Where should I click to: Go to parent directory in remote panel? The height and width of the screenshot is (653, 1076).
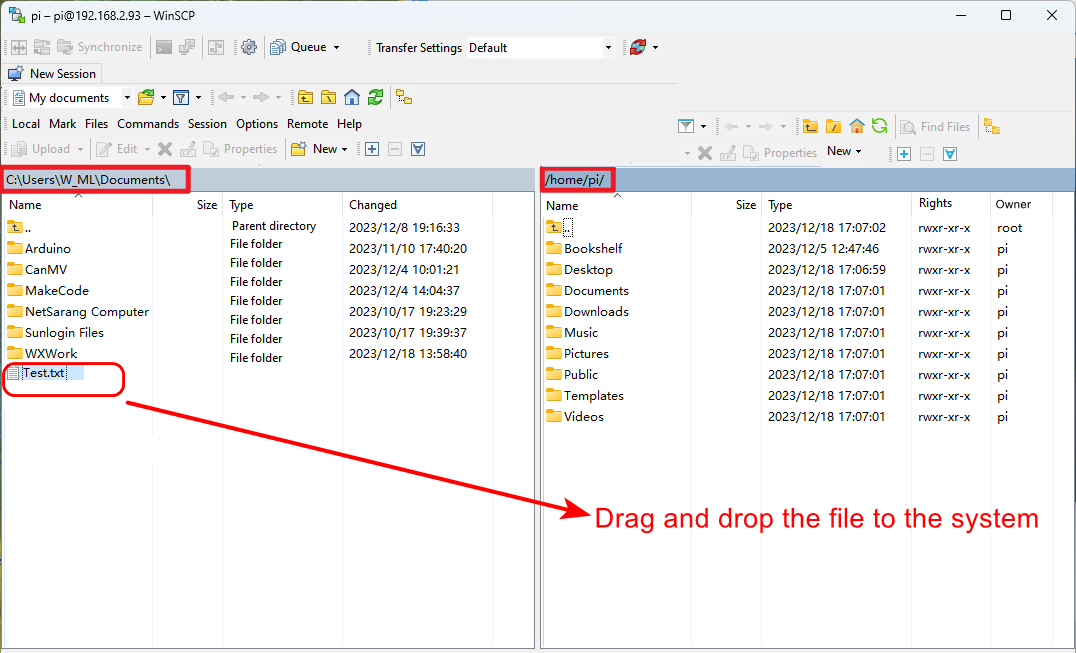pos(810,126)
